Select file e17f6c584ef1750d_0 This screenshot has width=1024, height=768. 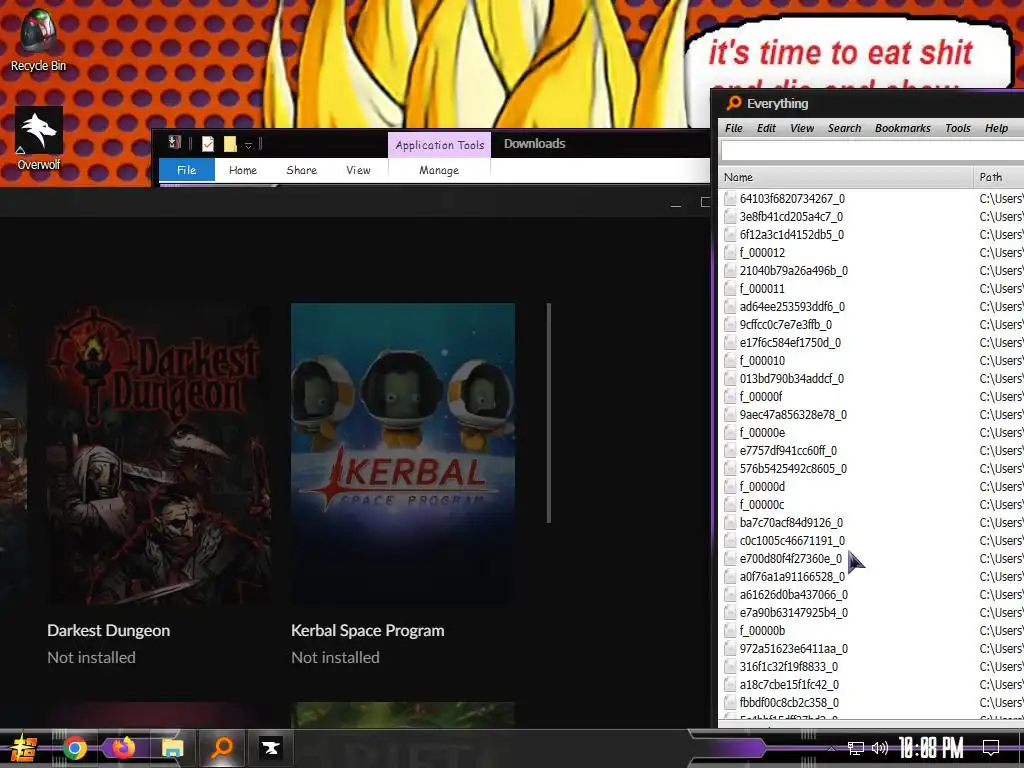click(790, 343)
